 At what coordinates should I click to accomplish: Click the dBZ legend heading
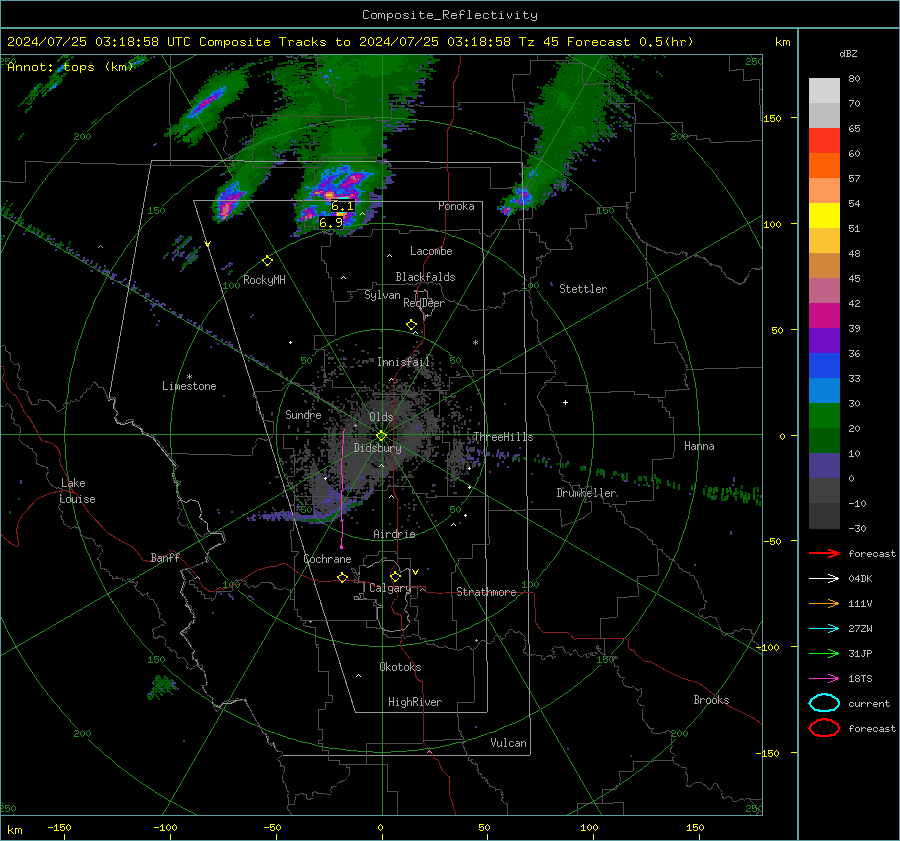[x=848, y=54]
